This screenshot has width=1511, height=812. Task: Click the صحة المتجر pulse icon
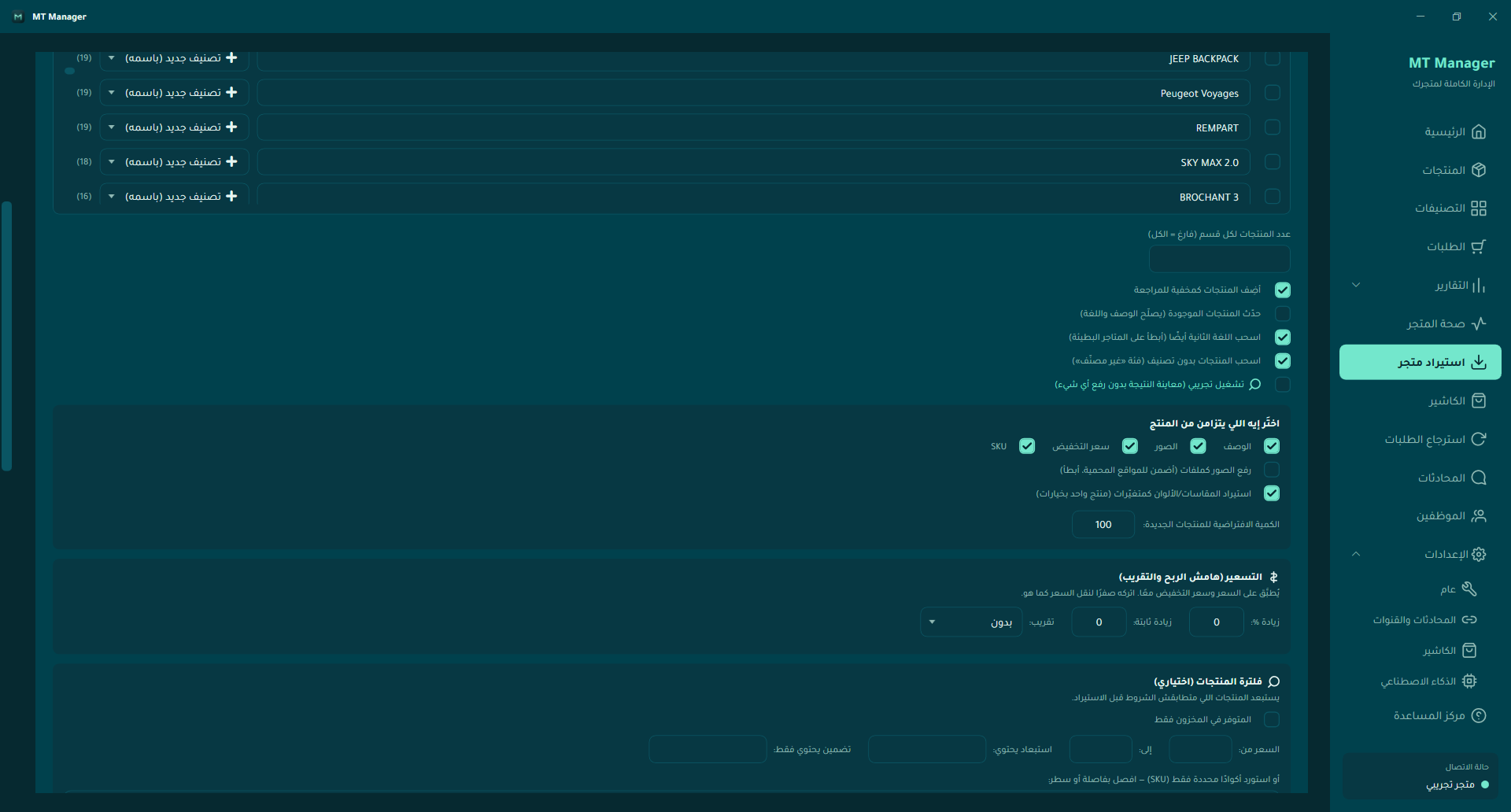(x=1479, y=323)
